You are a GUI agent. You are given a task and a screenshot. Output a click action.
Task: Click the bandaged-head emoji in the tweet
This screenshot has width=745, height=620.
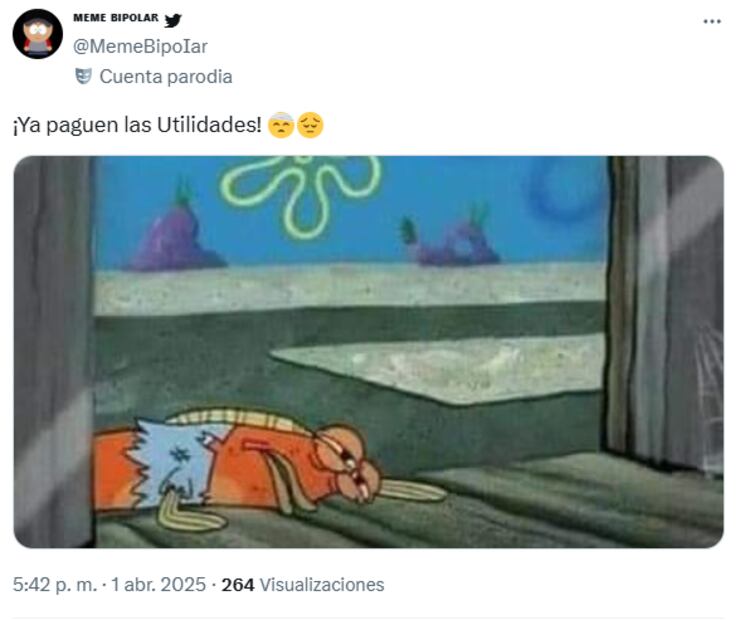[281, 125]
